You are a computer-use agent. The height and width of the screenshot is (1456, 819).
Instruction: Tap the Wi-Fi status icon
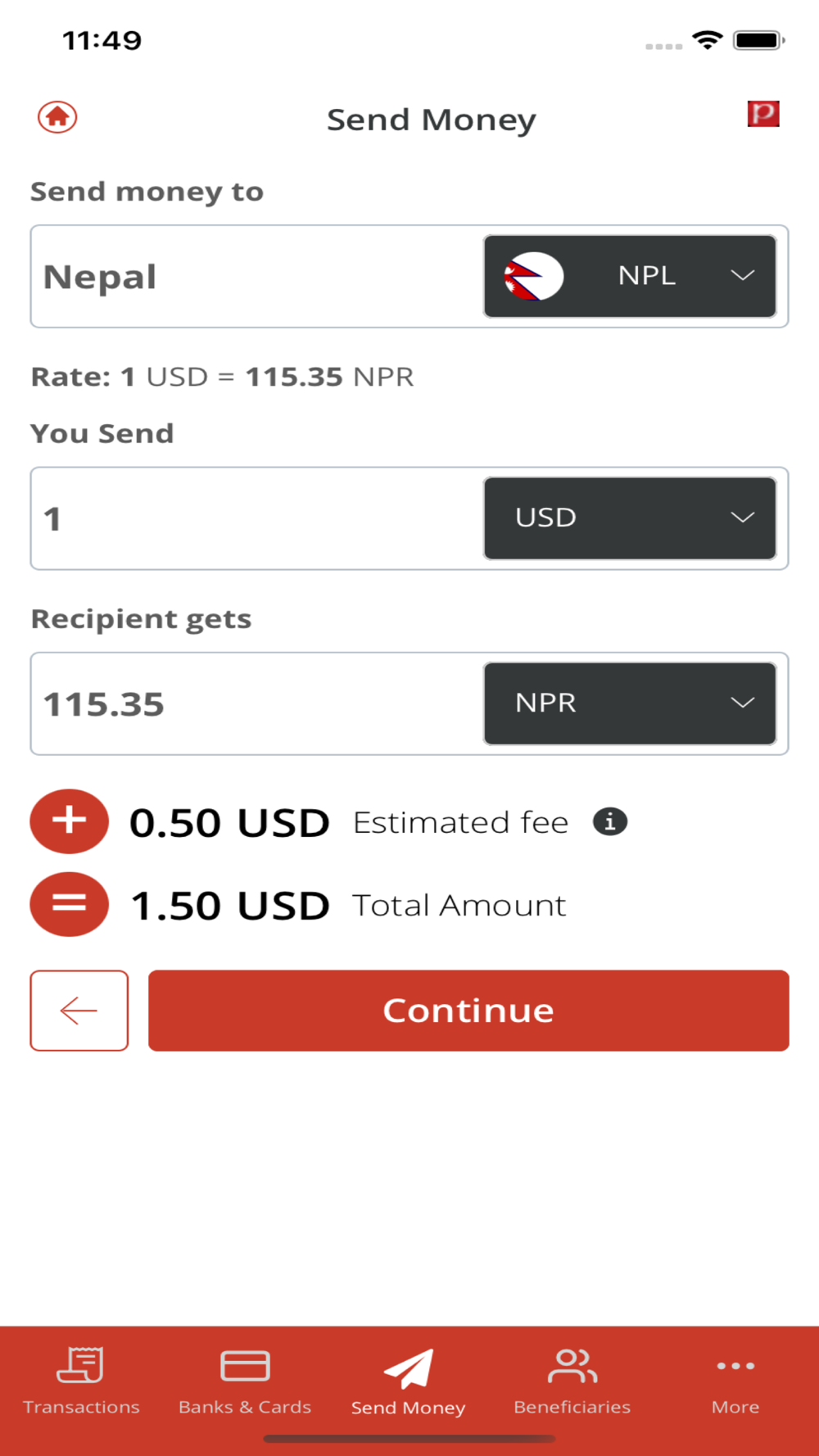(x=707, y=39)
